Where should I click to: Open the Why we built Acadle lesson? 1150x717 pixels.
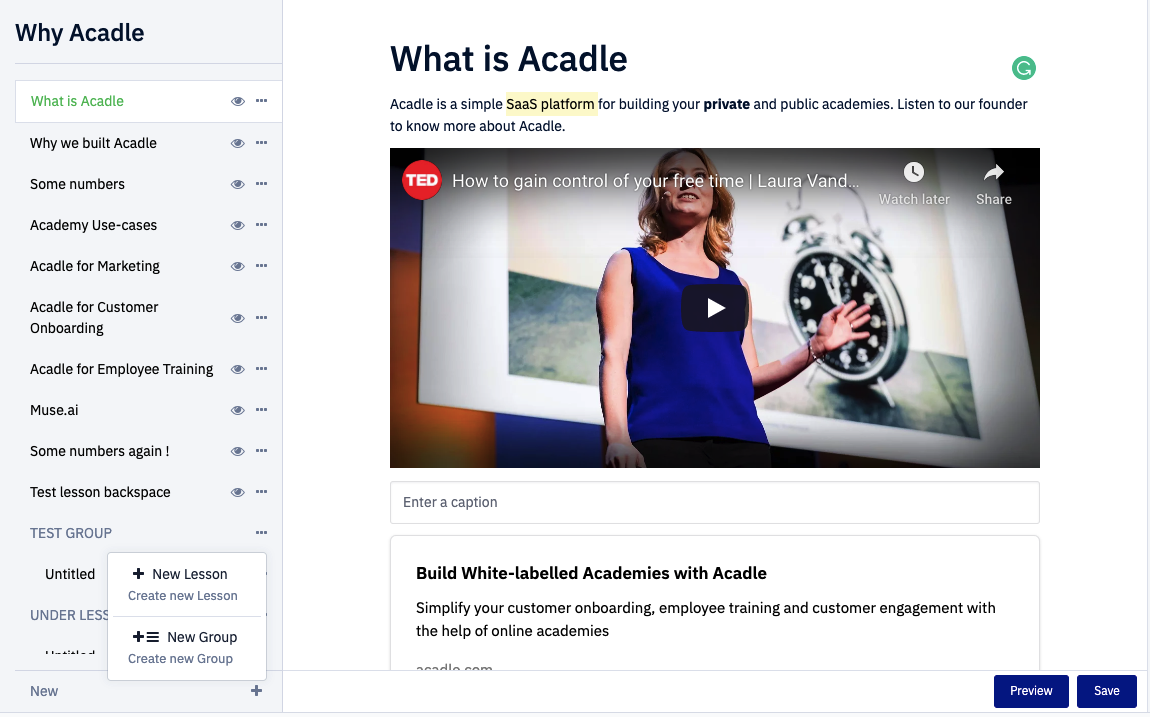93,143
